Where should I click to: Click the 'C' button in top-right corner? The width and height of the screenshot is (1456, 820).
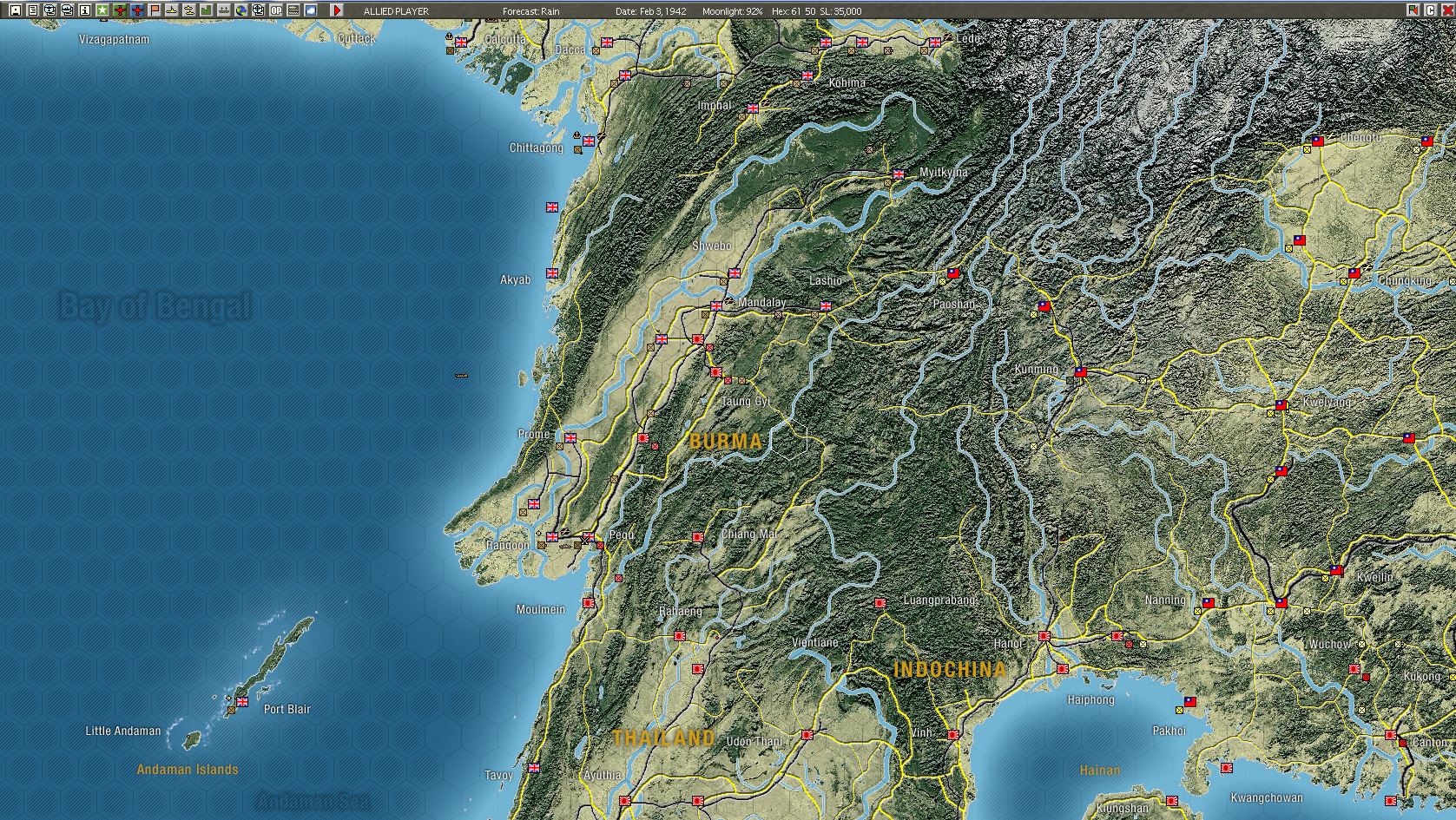[x=1430, y=10]
